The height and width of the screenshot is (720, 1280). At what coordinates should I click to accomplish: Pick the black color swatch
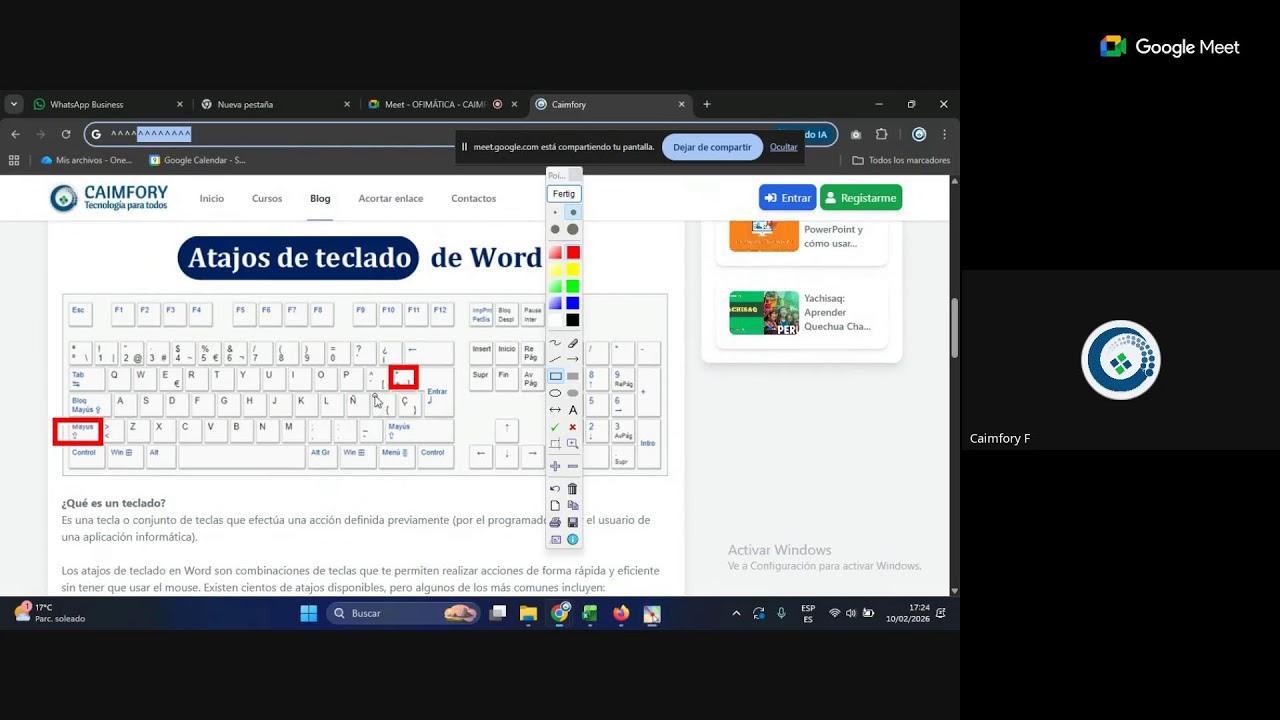[x=573, y=320]
